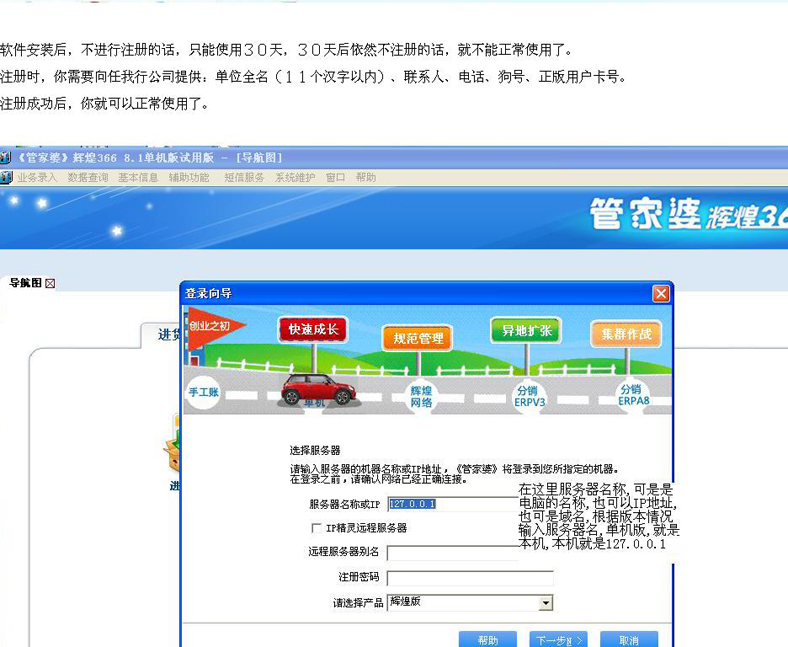Click the 异地扩张 green sign
Viewport: 788px width, 647px height.
coord(526,331)
